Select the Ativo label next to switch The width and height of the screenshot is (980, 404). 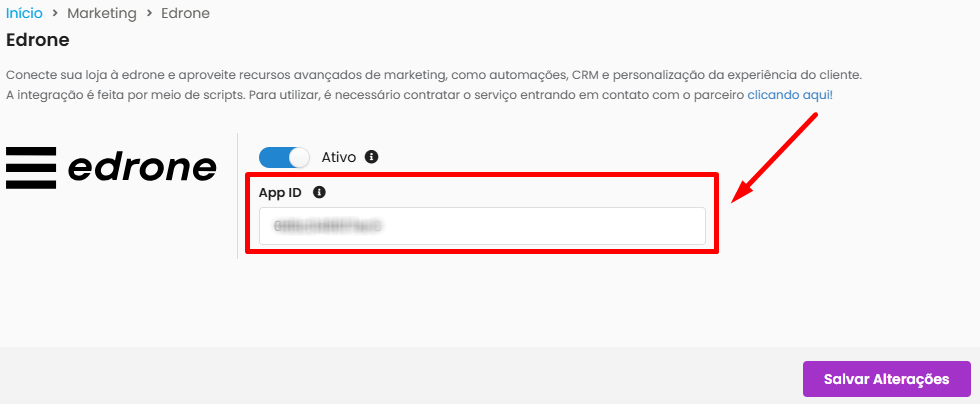point(339,157)
